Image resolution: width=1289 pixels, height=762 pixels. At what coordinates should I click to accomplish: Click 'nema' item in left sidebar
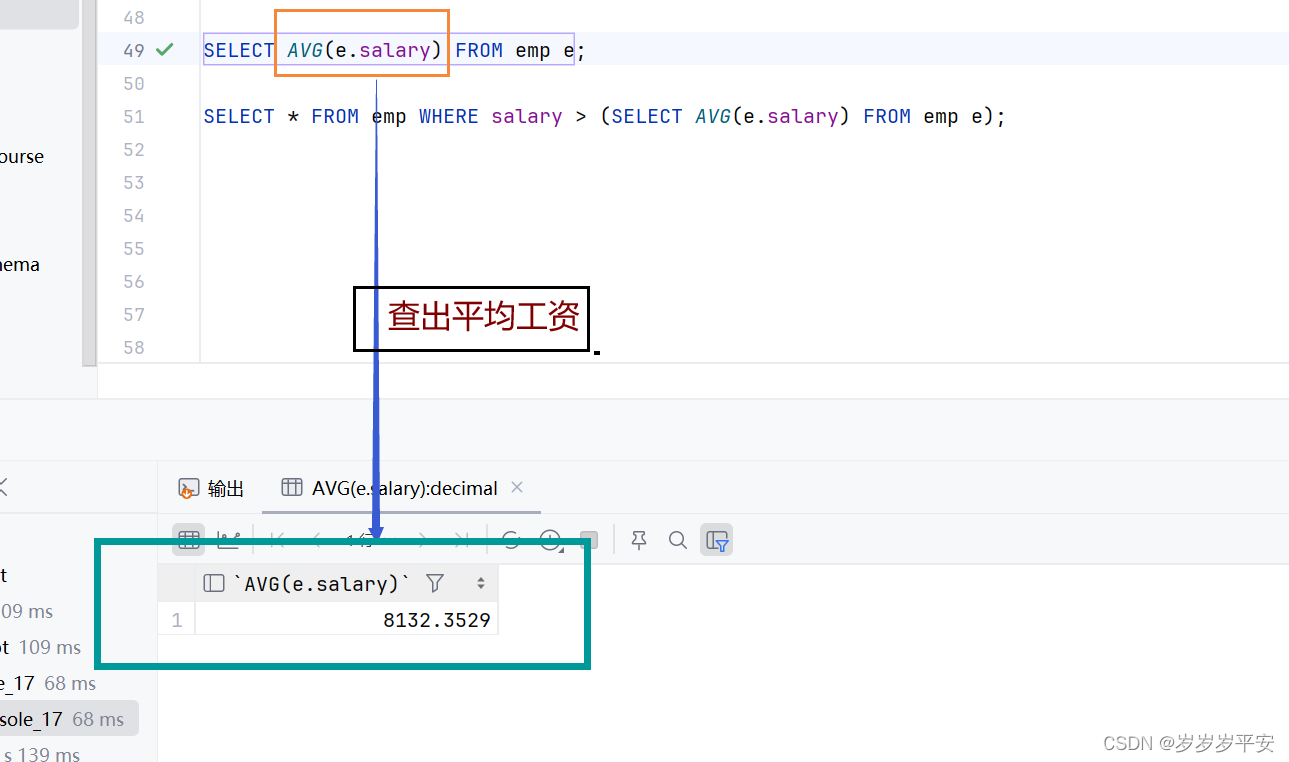(x=20, y=265)
